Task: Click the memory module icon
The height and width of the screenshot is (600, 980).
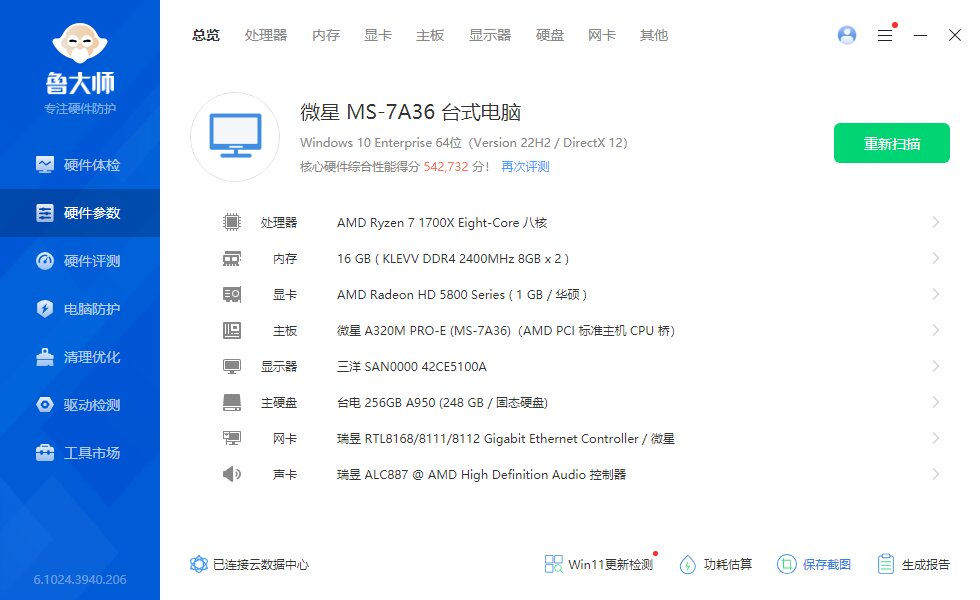Action: [232, 259]
